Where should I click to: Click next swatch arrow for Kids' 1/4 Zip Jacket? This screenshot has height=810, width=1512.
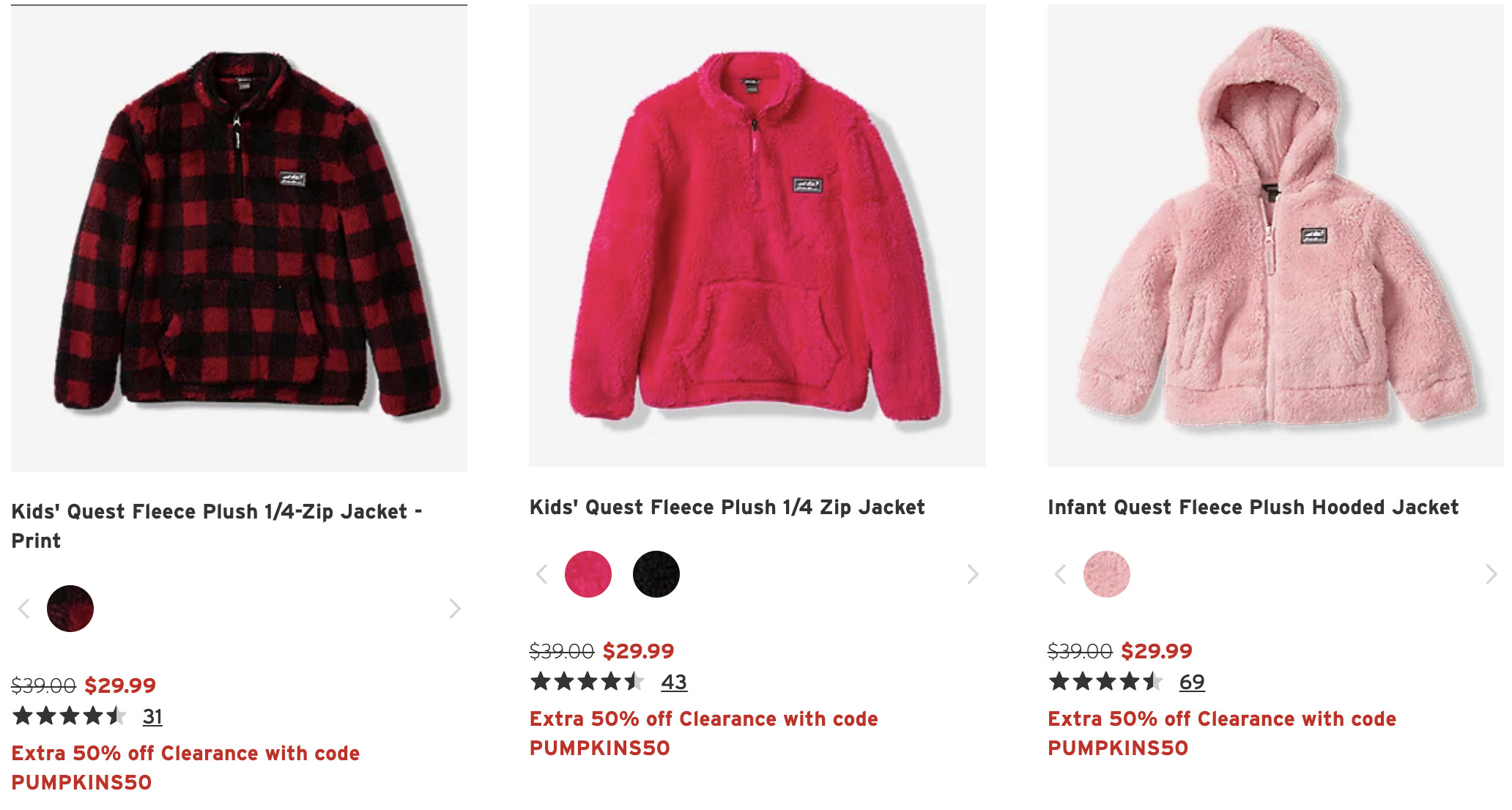[x=973, y=574]
